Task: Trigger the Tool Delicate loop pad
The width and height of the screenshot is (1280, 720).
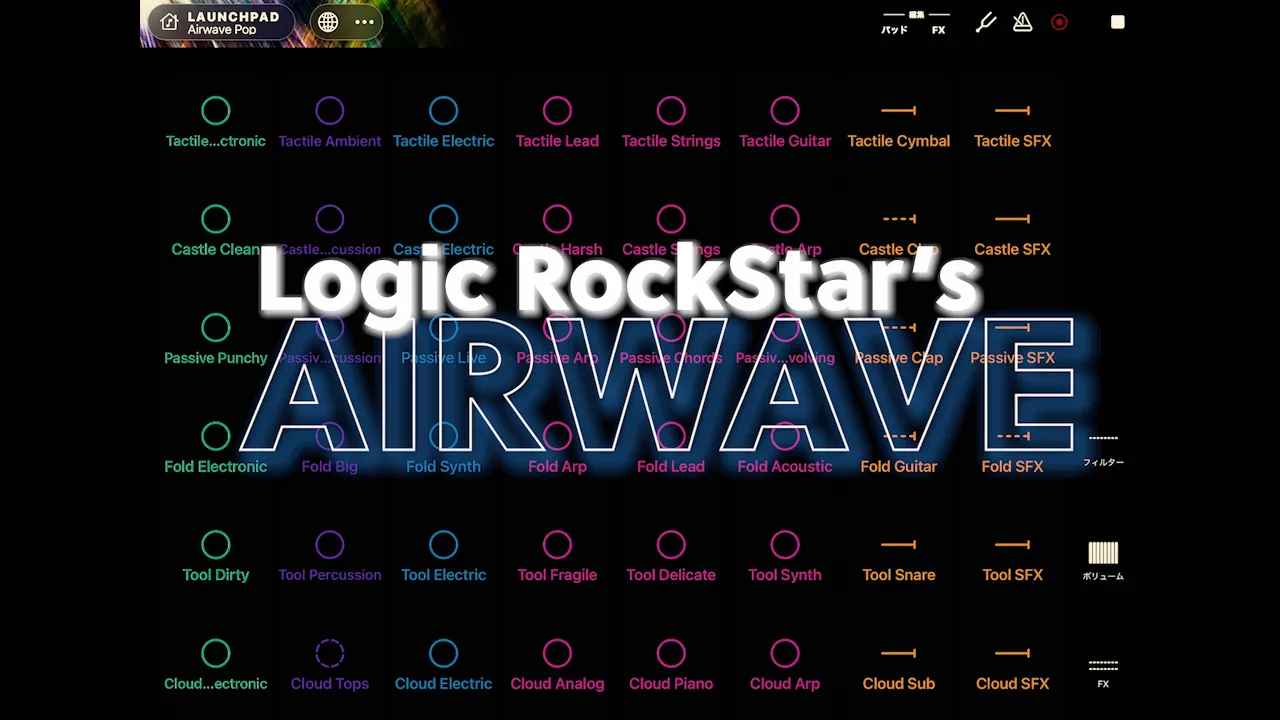Action: pos(671,557)
